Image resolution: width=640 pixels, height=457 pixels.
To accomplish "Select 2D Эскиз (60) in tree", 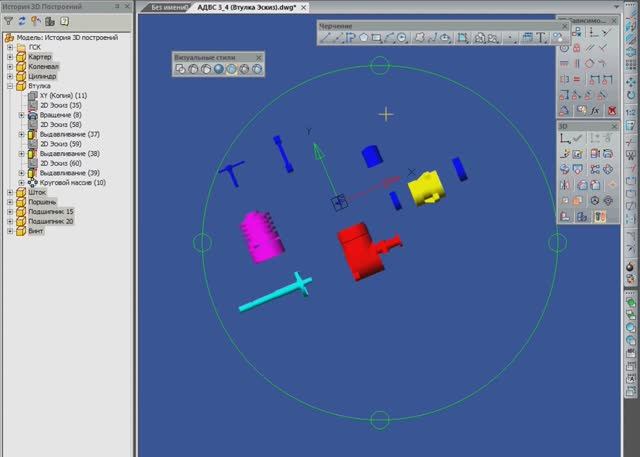I will pos(60,163).
